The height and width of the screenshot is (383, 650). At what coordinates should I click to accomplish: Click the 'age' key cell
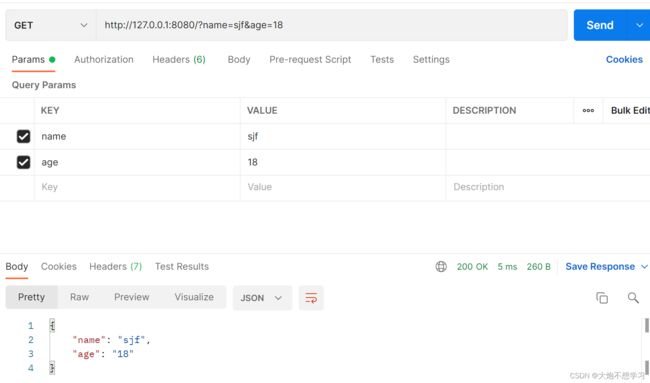pyautogui.click(x=137, y=162)
